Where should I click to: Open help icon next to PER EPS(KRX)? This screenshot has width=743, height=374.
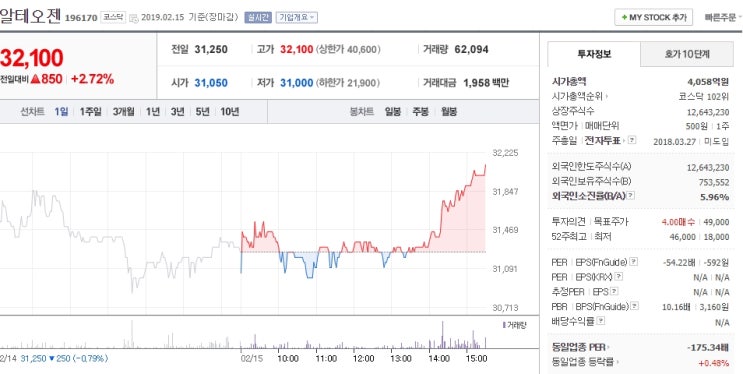point(619,277)
